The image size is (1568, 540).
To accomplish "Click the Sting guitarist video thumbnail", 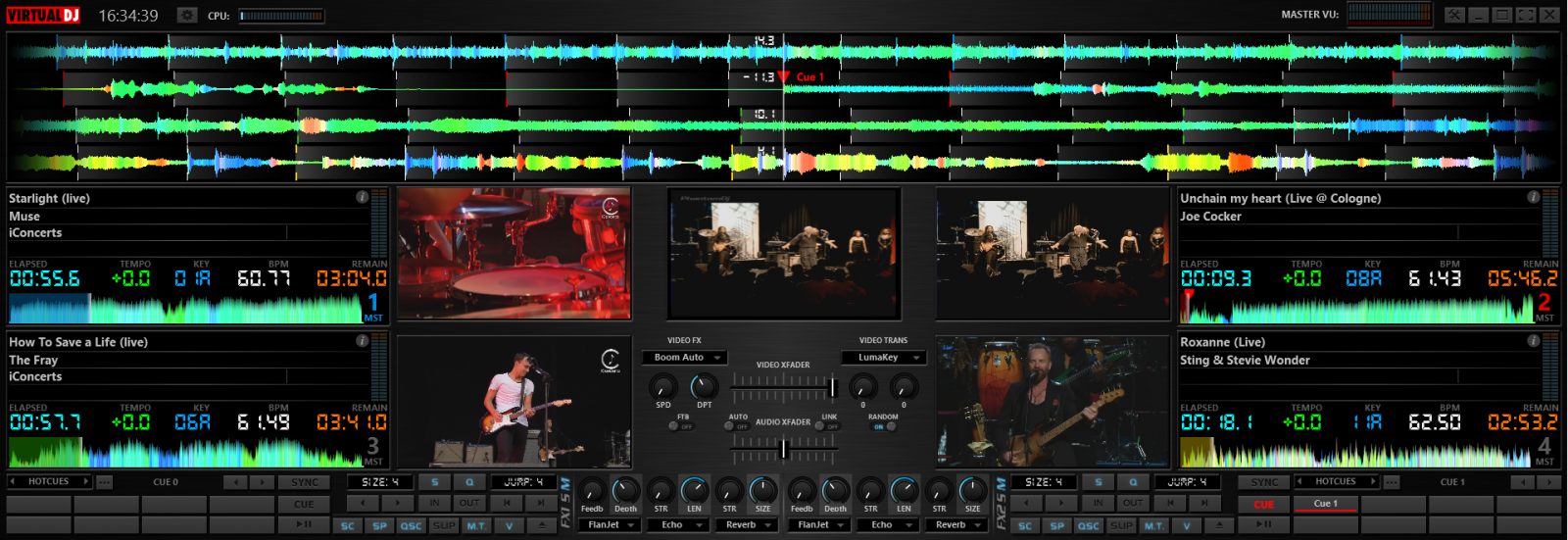I will (x=1053, y=403).
